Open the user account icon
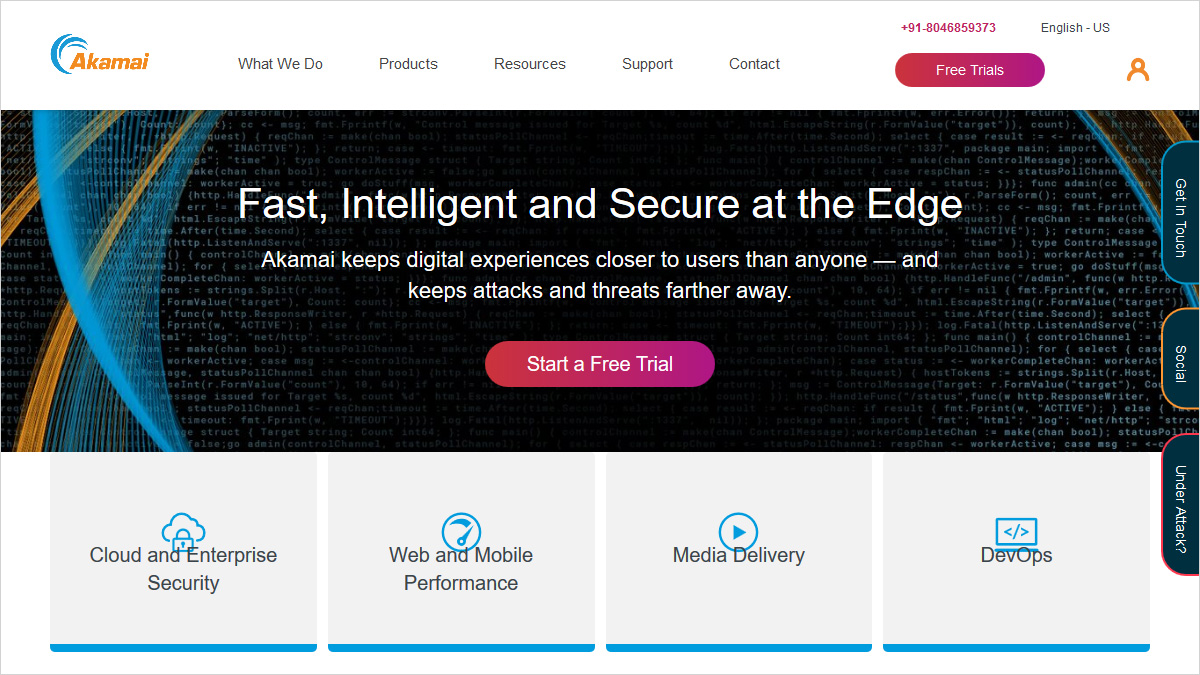The width and height of the screenshot is (1200, 675). tap(1137, 69)
